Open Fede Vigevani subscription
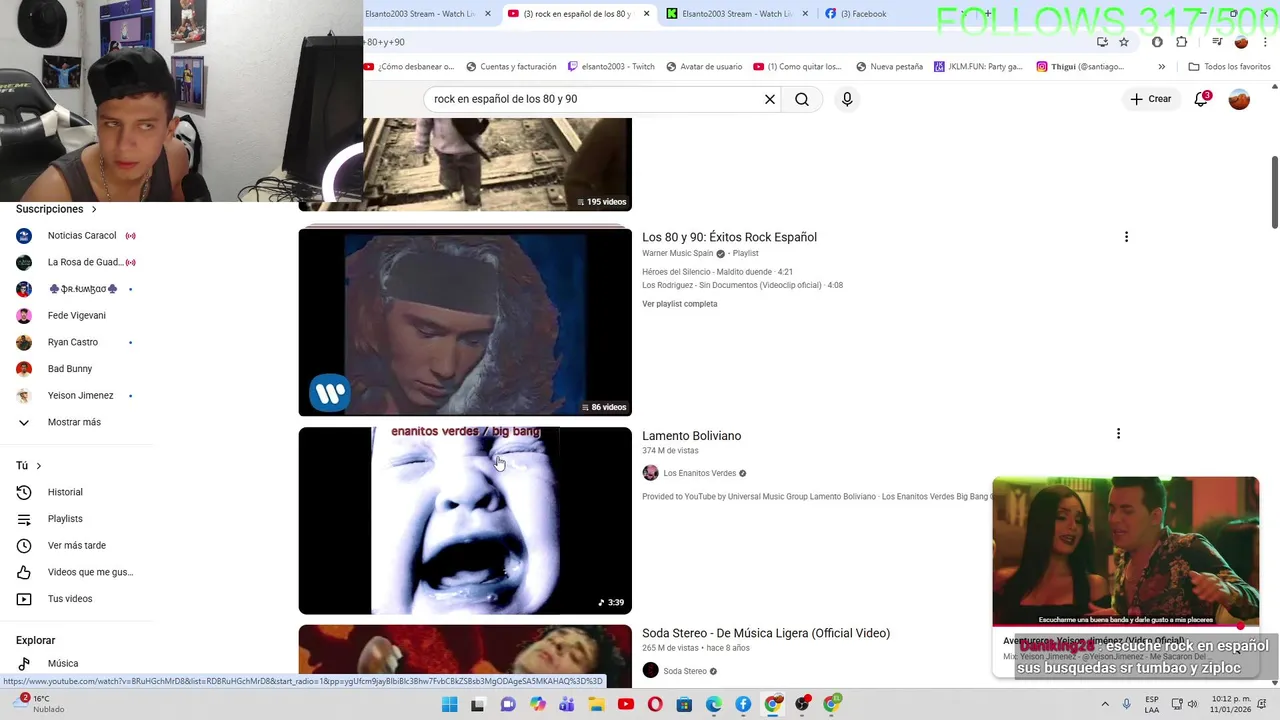This screenshot has height=720, width=1280. pyautogui.click(x=76, y=316)
